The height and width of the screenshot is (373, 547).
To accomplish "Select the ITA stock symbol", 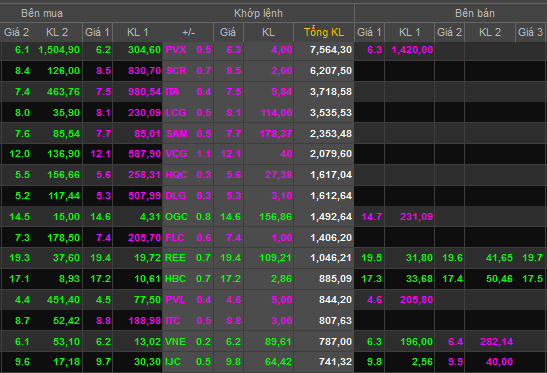I will 172,91.
